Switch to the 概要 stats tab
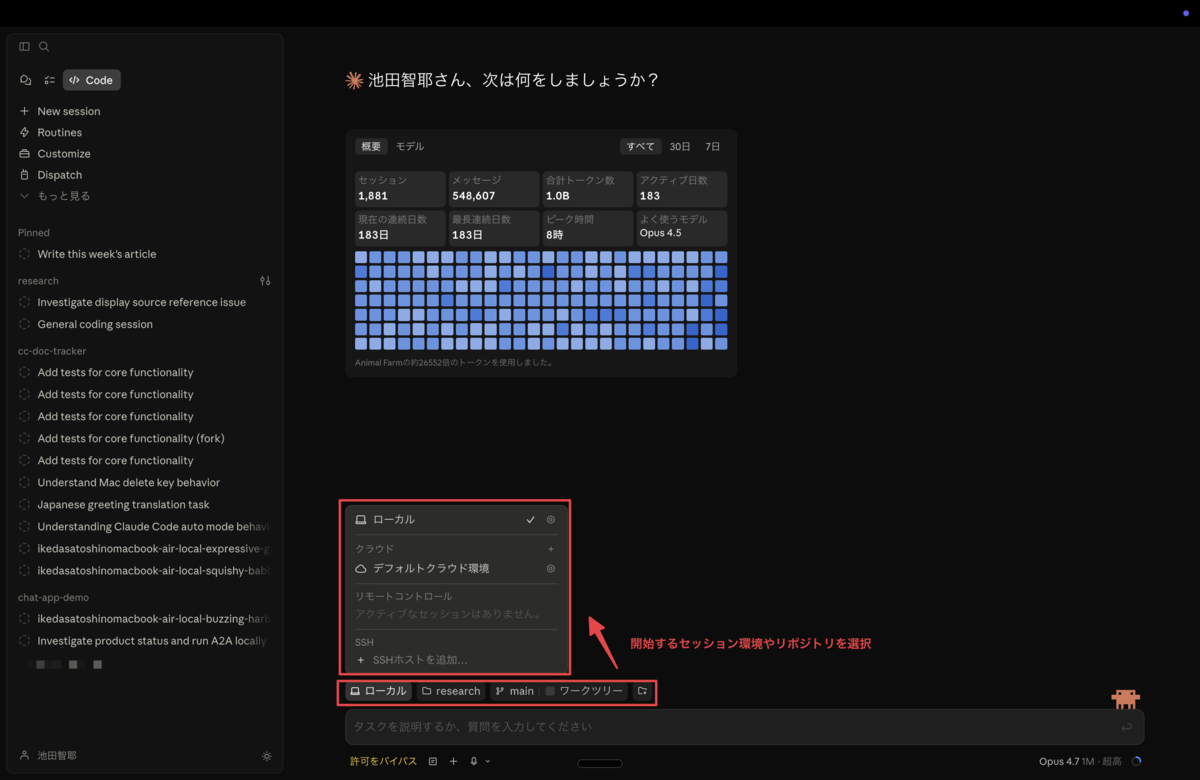The width and height of the screenshot is (1200, 780). tap(371, 146)
